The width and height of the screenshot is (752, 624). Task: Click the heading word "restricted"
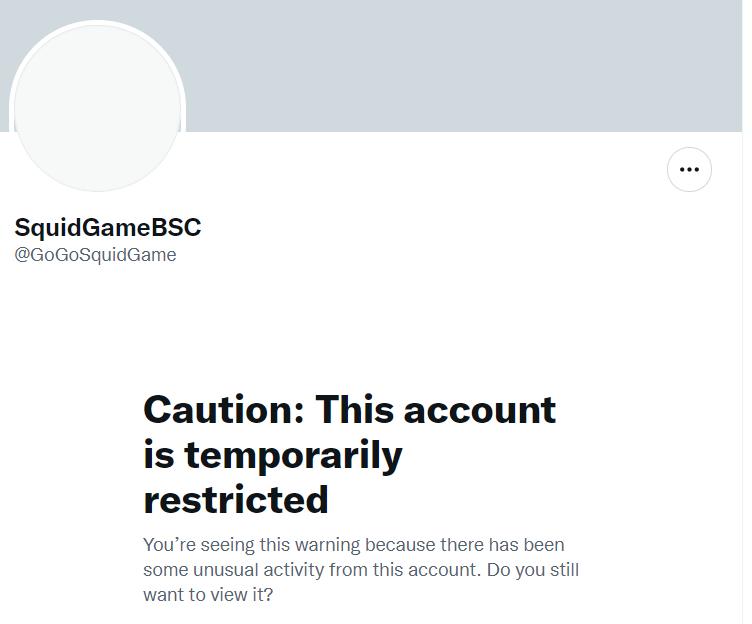pos(236,499)
